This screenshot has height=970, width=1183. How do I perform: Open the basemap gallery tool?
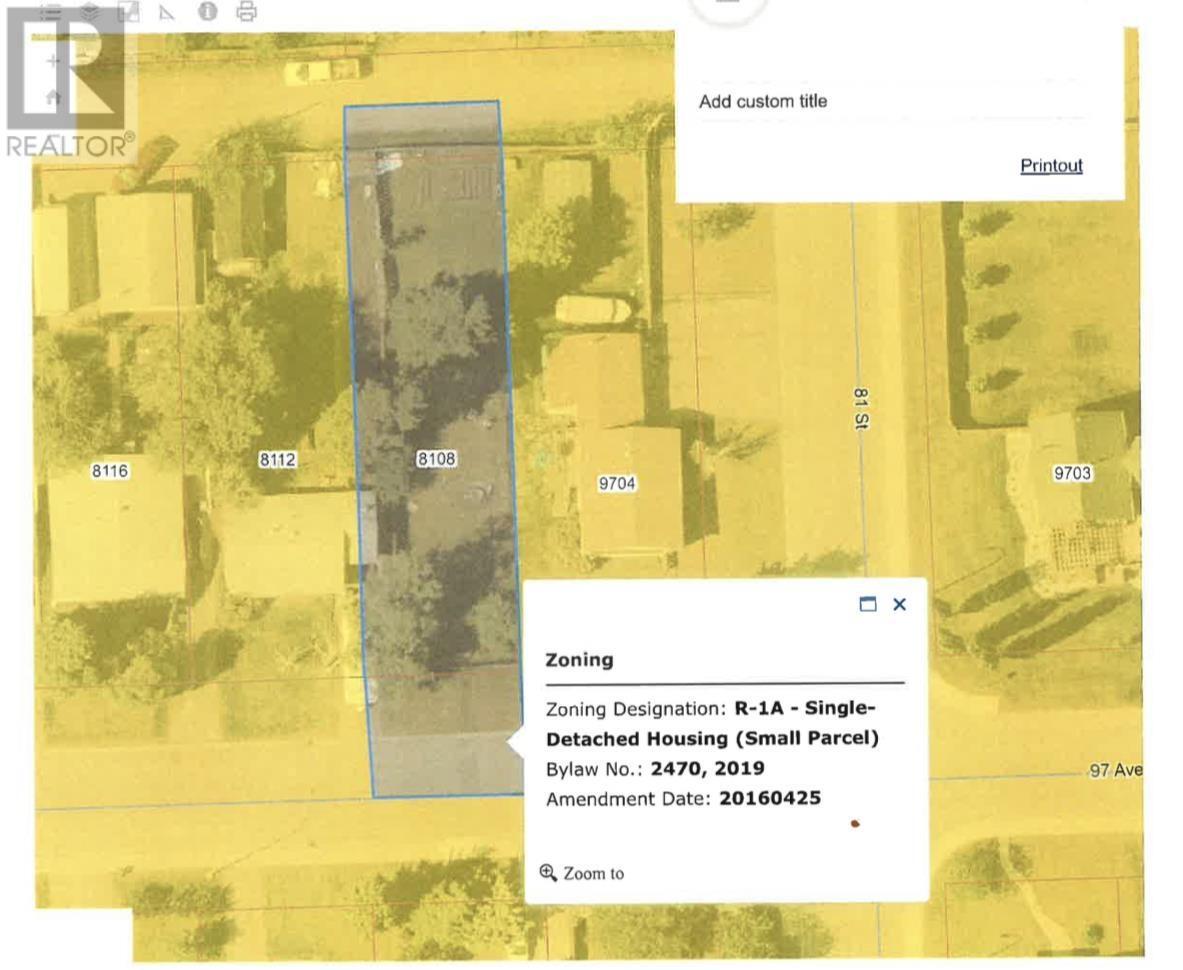(x=128, y=11)
